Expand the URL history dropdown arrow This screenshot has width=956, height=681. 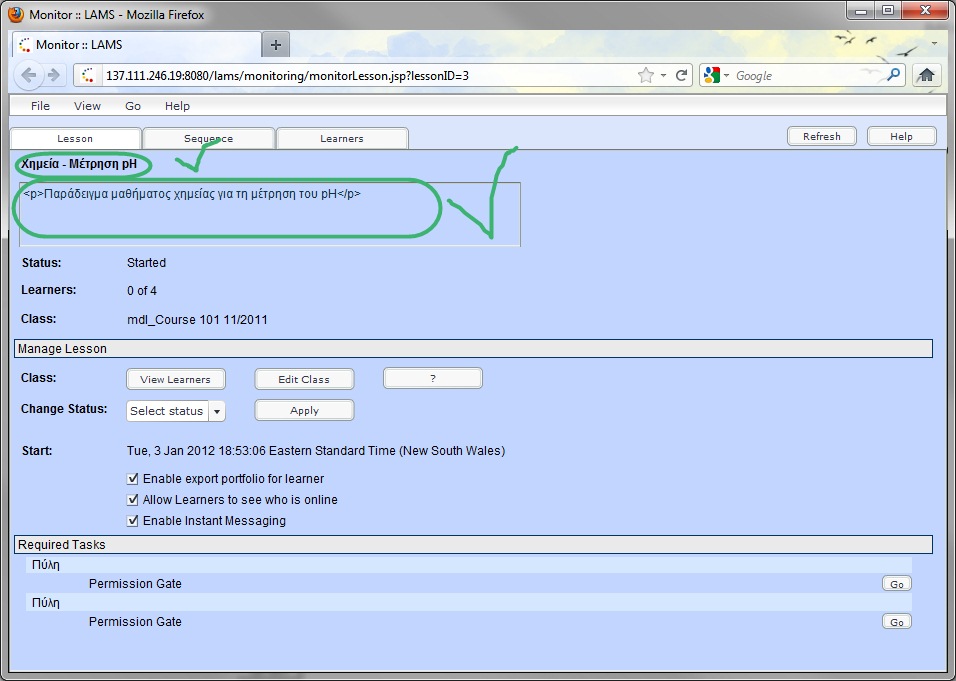tap(662, 75)
